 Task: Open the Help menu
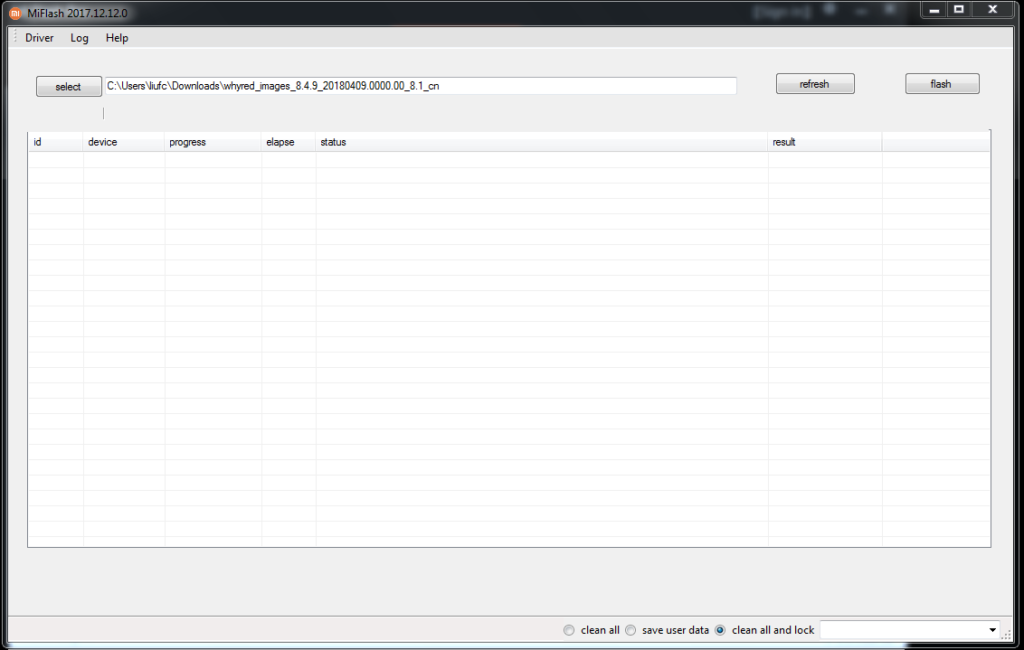coord(117,38)
